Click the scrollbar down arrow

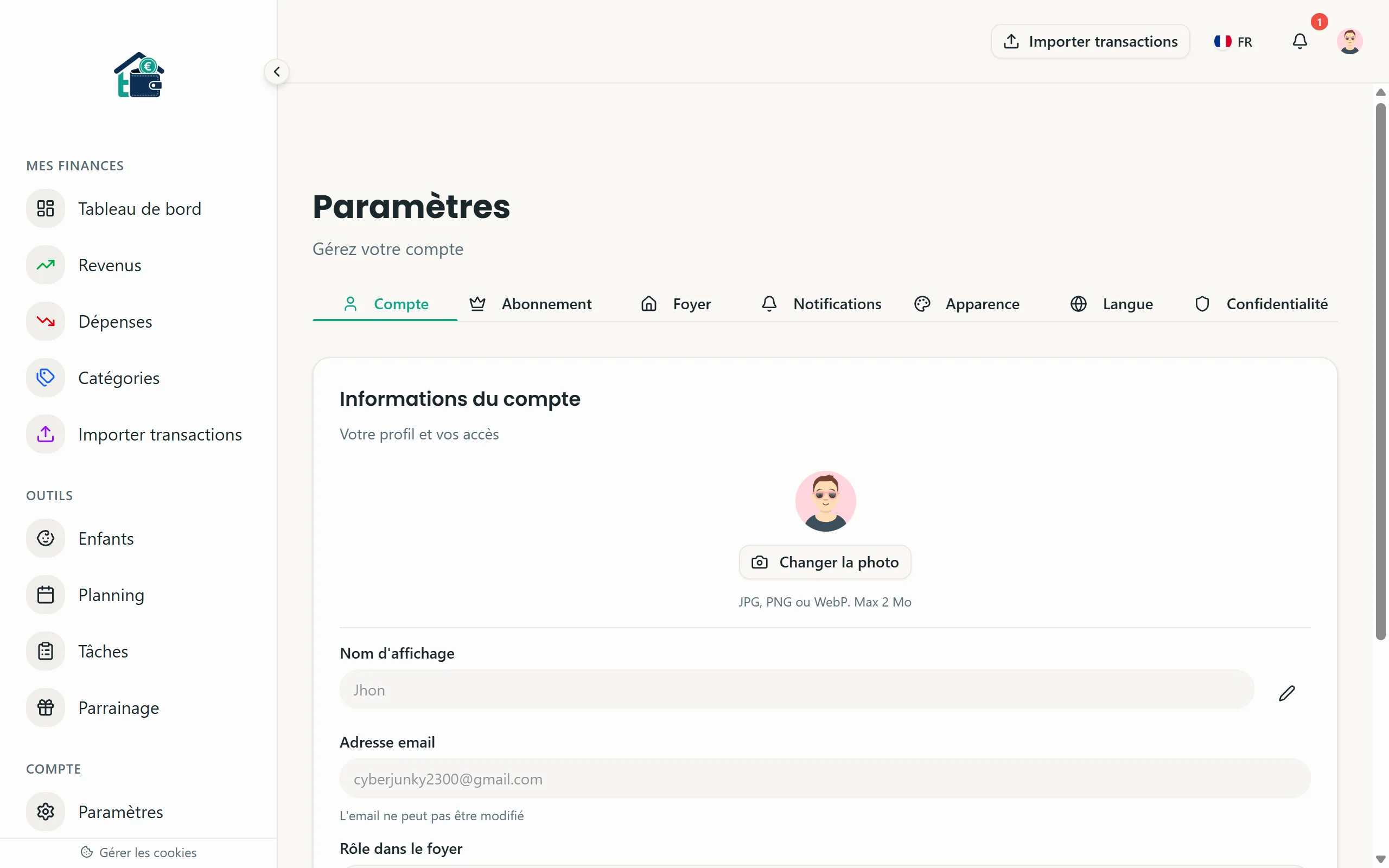click(1380, 859)
